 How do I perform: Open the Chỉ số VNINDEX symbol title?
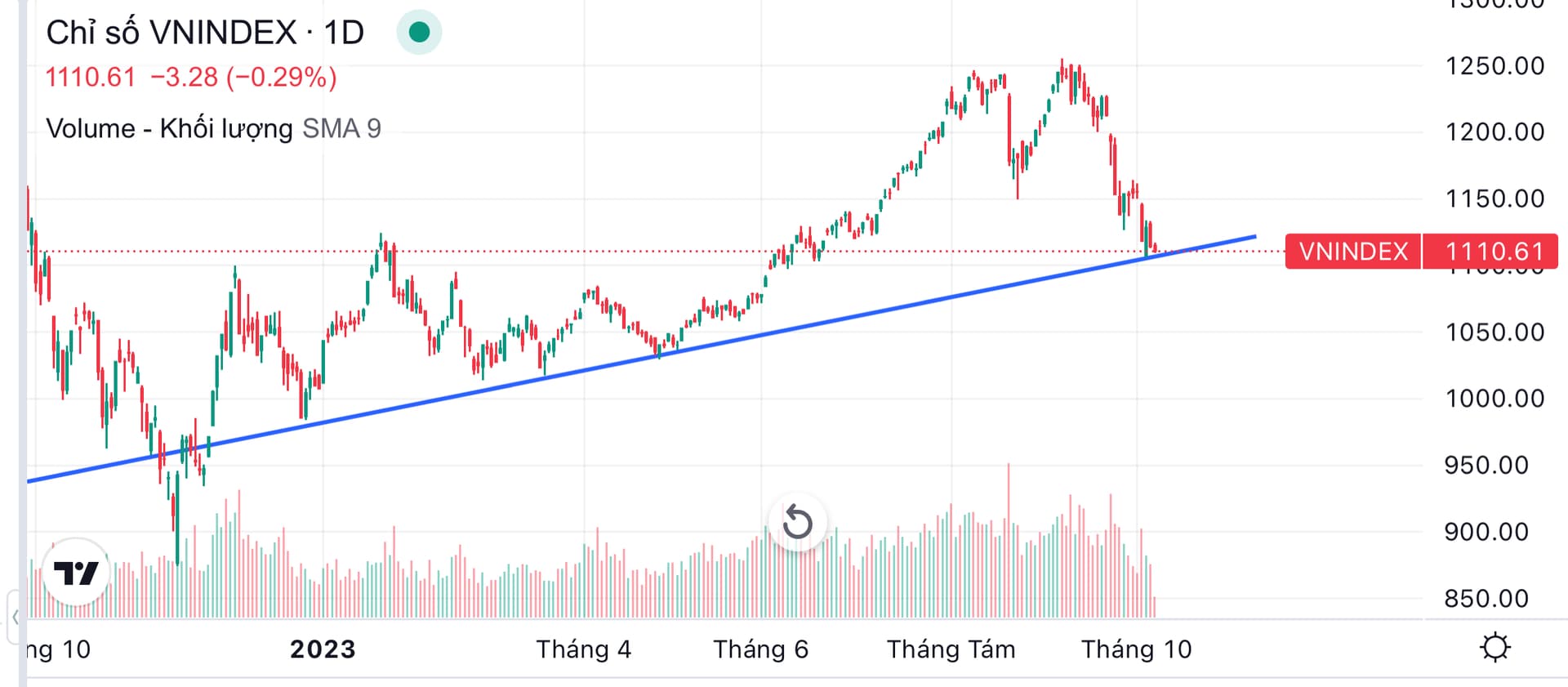click(171, 33)
